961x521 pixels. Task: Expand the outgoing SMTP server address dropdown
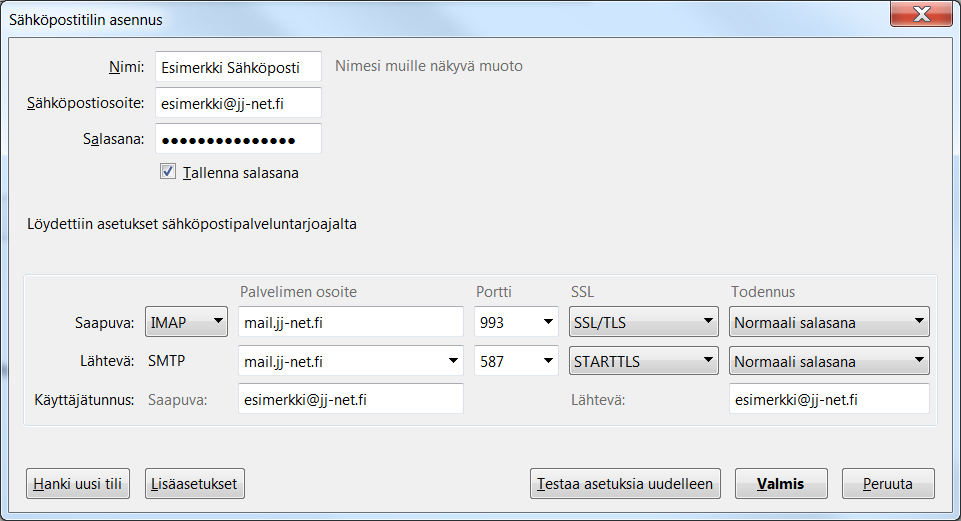tap(453, 361)
